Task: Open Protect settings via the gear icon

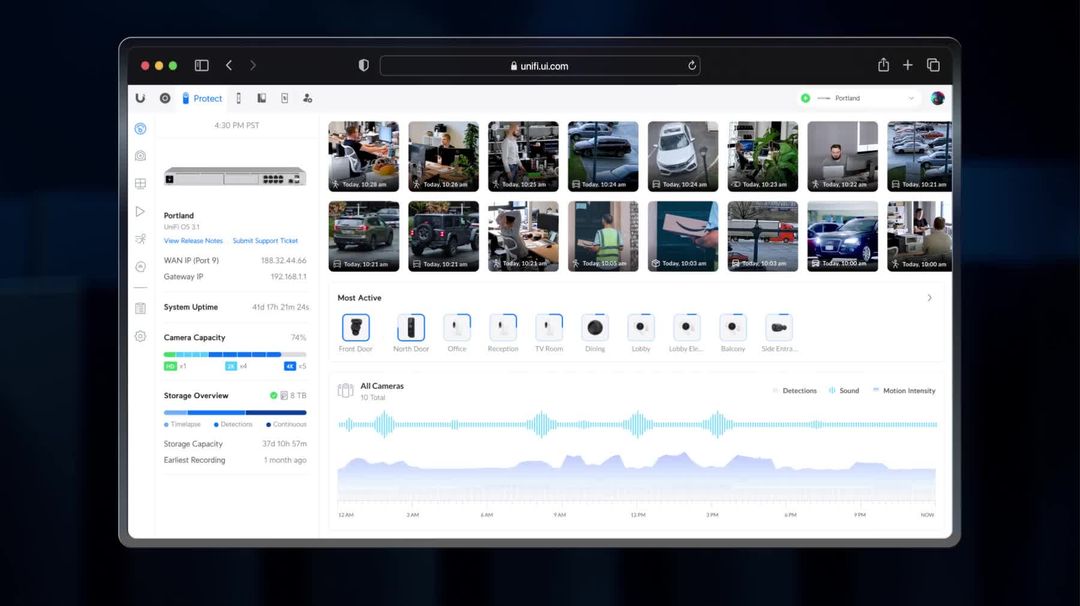Action: pyautogui.click(x=140, y=336)
